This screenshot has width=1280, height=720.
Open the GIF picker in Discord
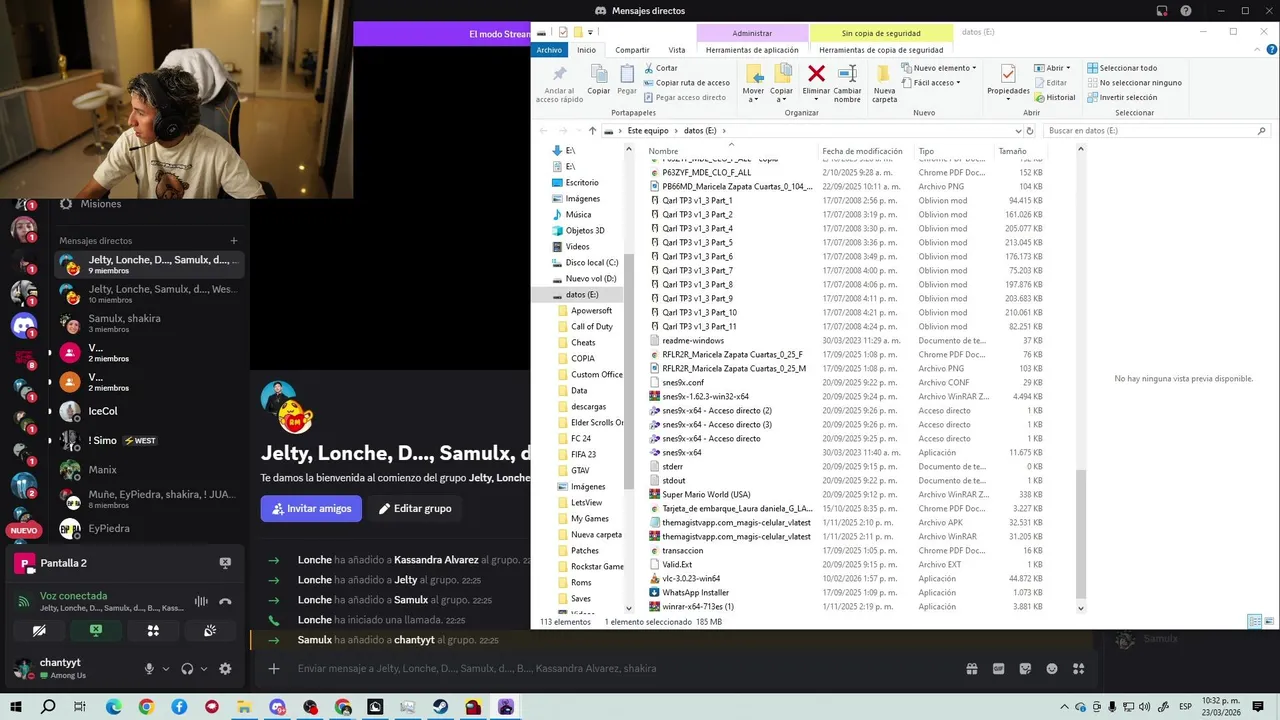pos(998,669)
